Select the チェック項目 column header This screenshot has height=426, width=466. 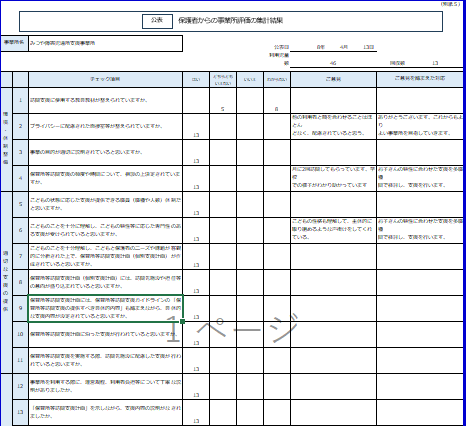tap(106, 80)
